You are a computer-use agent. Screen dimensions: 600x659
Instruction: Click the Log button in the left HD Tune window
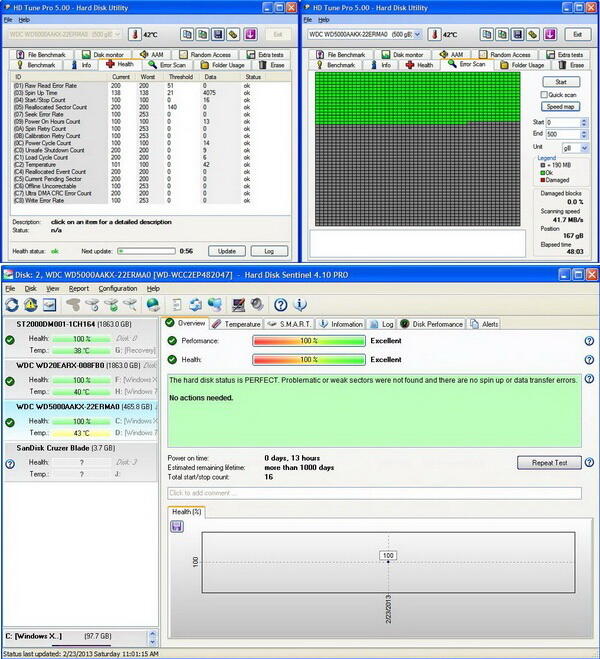(269, 251)
